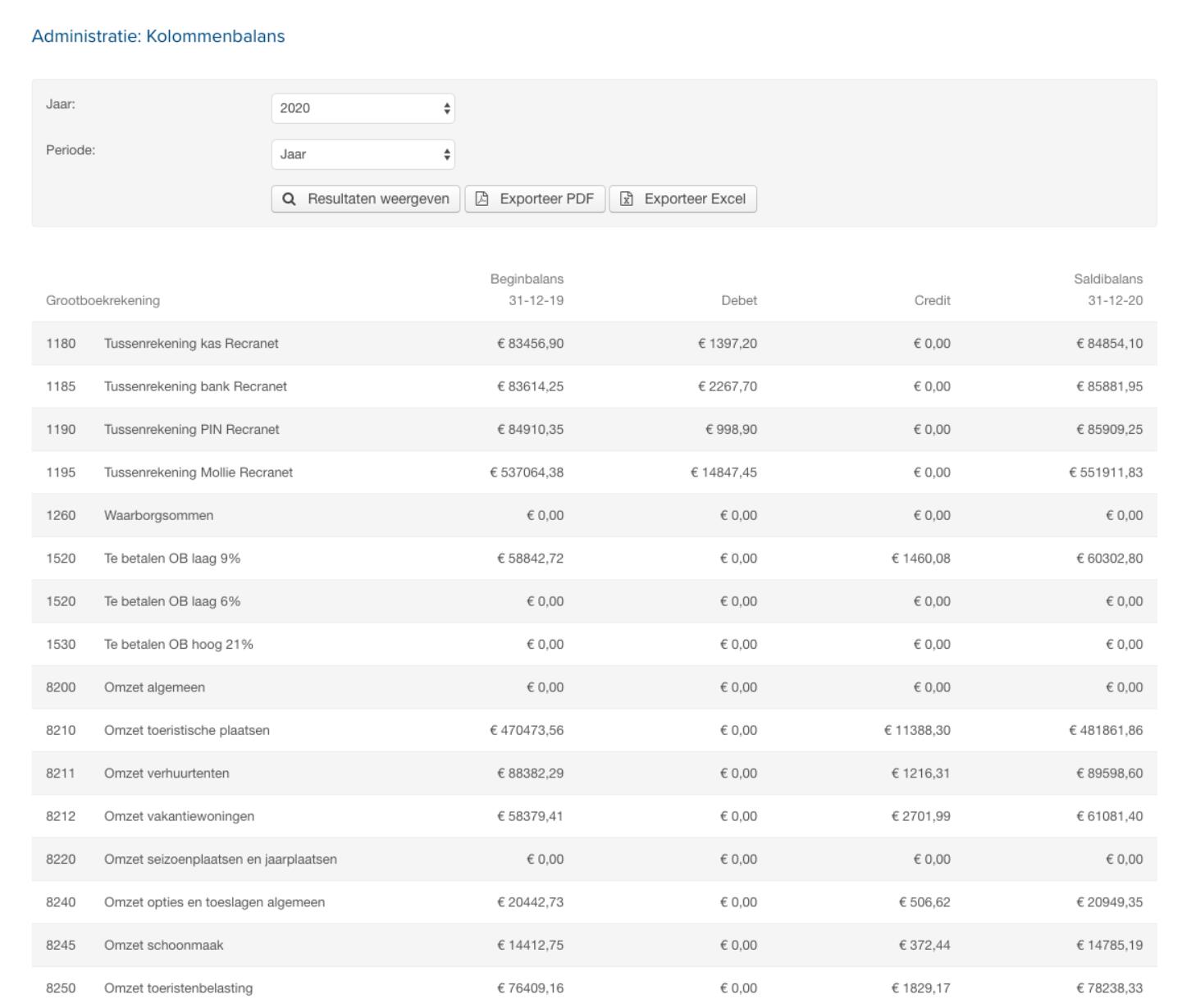Click the Waarborgsommen account row

coord(158,516)
